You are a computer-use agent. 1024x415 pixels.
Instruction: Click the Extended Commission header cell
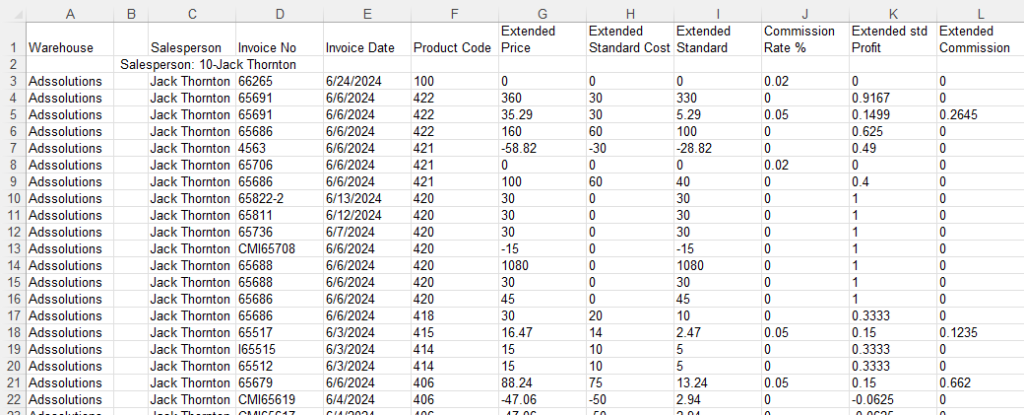[x=980, y=40]
